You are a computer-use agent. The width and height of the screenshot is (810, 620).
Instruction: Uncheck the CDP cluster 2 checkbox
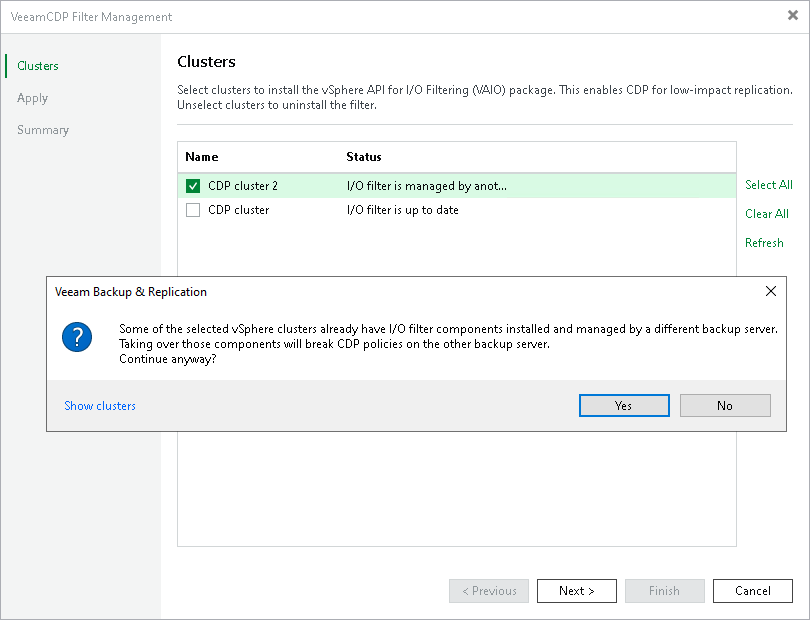(193, 186)
